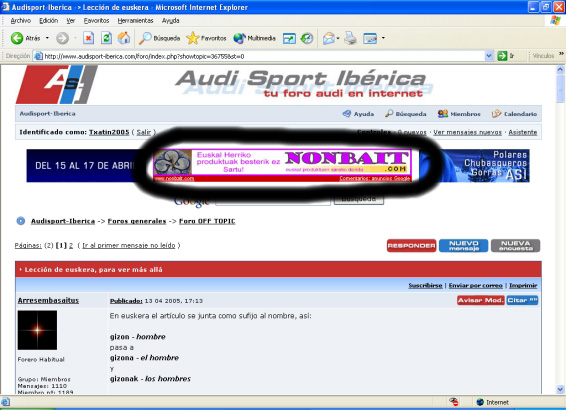Click the vertical scrollbar up arrow
This screenshot has width=566, height=410.
pos(560,69)
